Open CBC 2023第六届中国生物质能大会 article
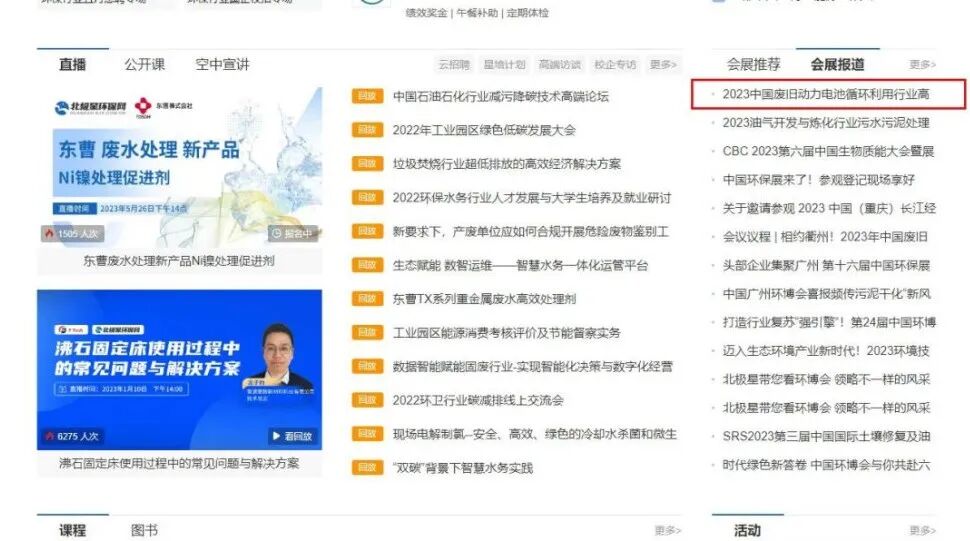The image size is (970, 541). (828, 151)
